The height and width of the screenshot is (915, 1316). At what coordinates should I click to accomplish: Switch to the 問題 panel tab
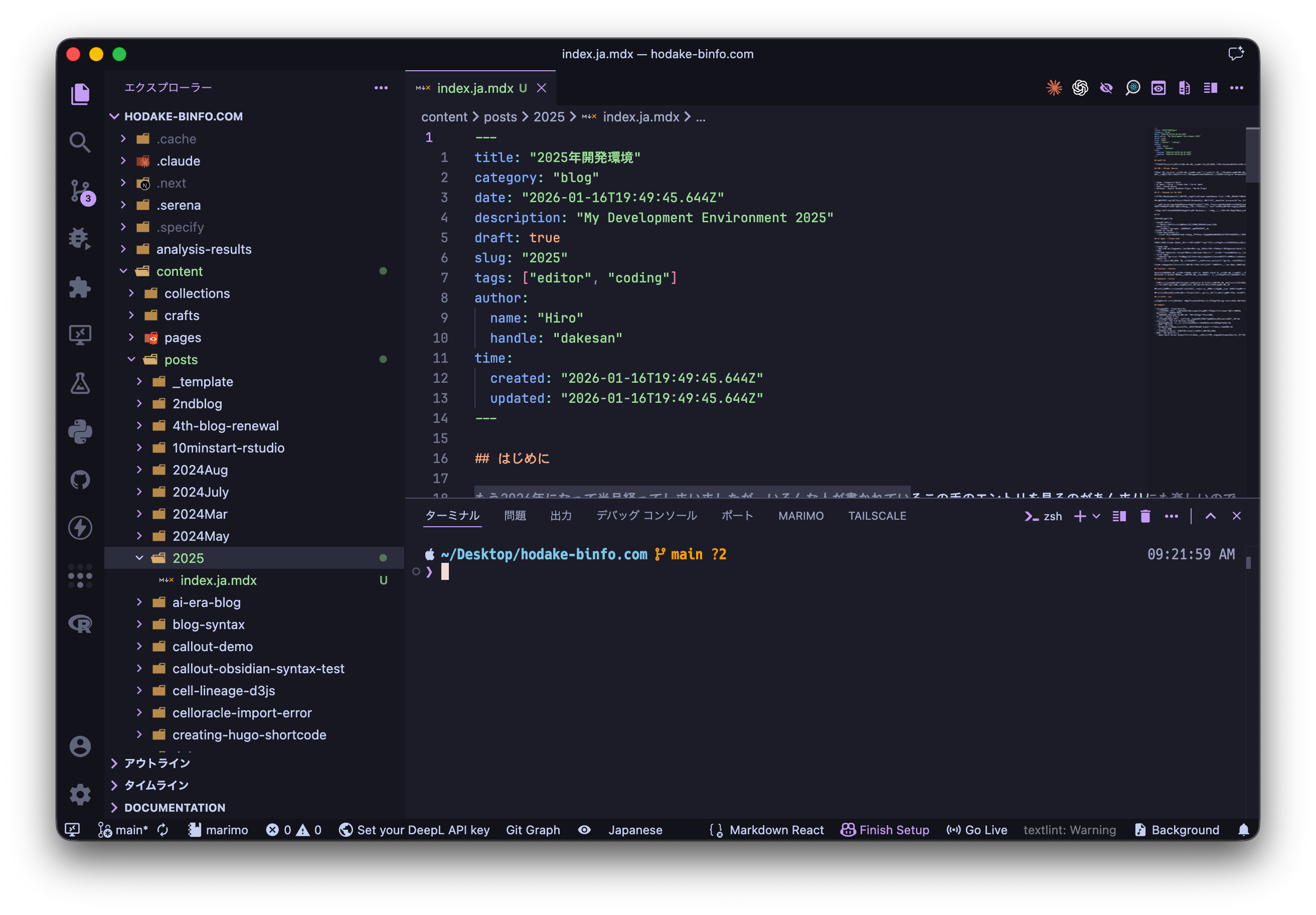click(515, 516)
